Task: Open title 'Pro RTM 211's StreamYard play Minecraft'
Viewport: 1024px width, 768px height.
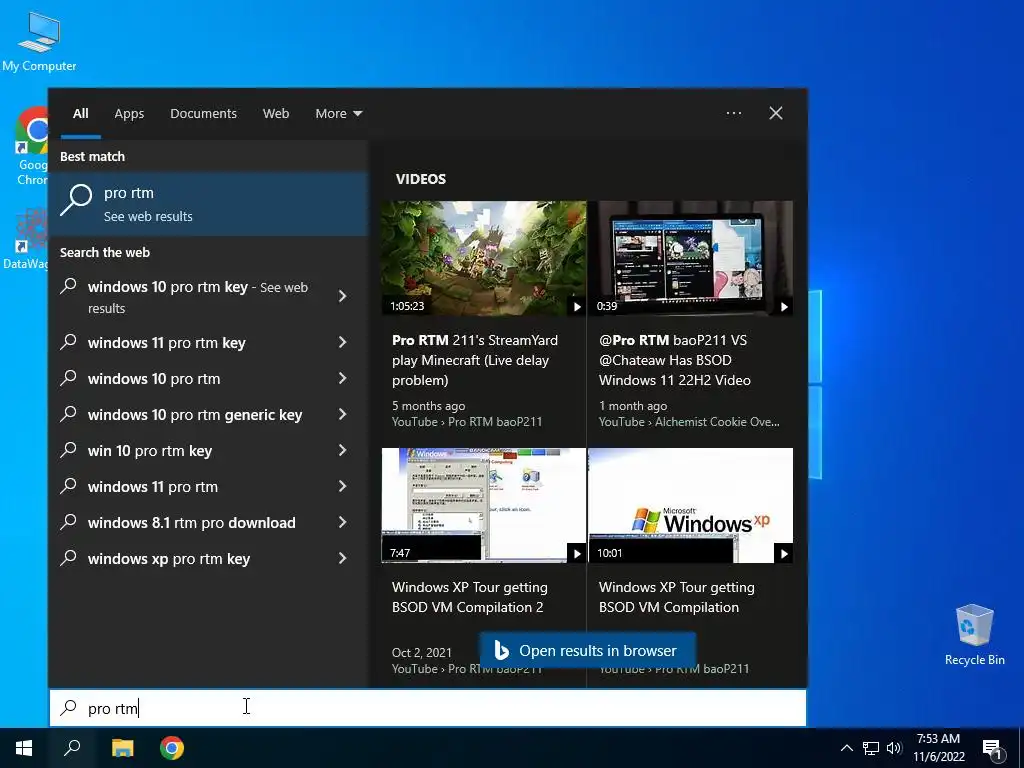Action: (475, 360)
